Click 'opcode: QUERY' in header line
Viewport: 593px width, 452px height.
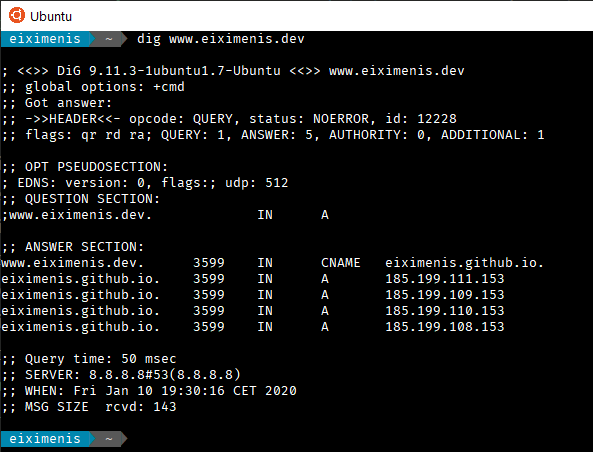pyautogui.click(x=181, y=119)
